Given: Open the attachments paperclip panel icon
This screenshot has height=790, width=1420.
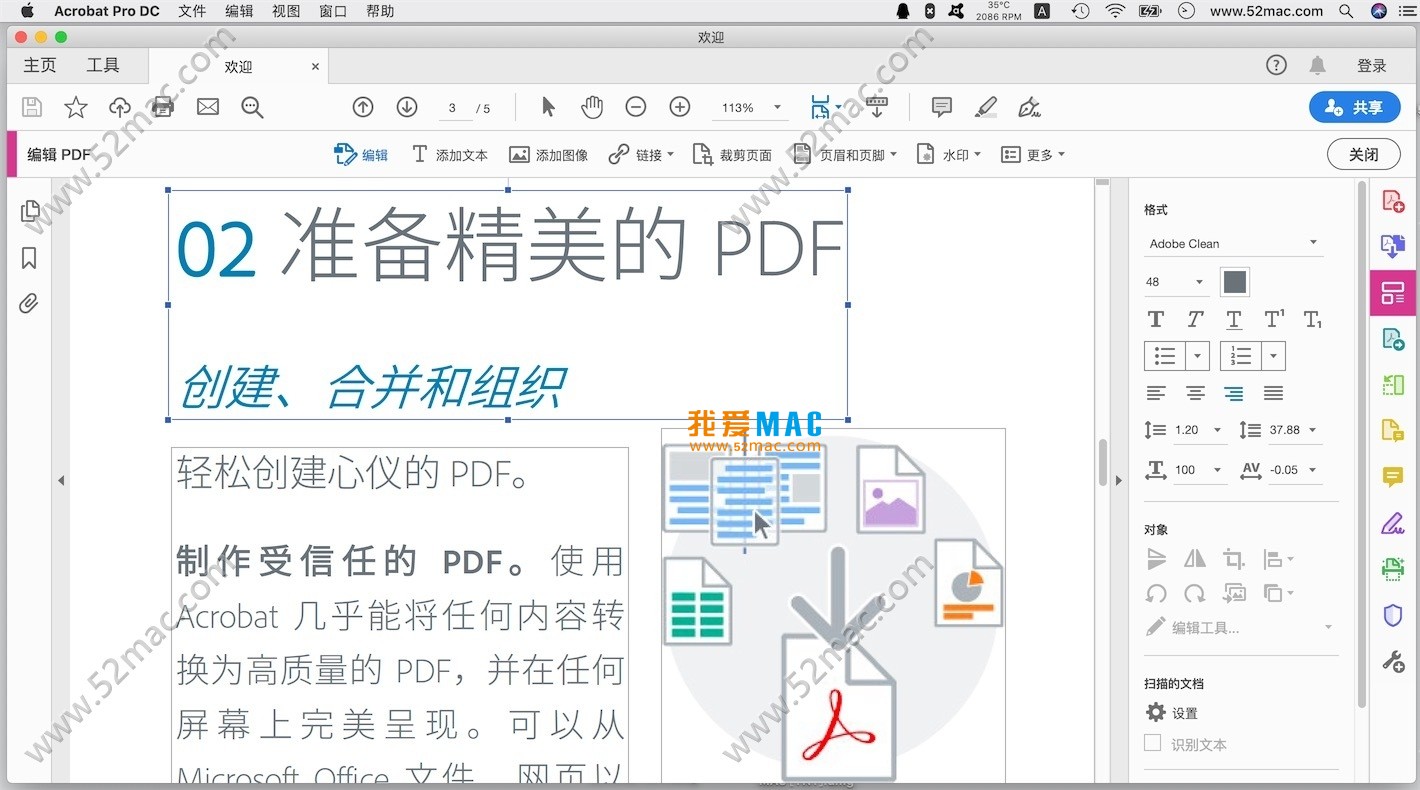Looking at the screenshot, I should click(x=29, y=303).
